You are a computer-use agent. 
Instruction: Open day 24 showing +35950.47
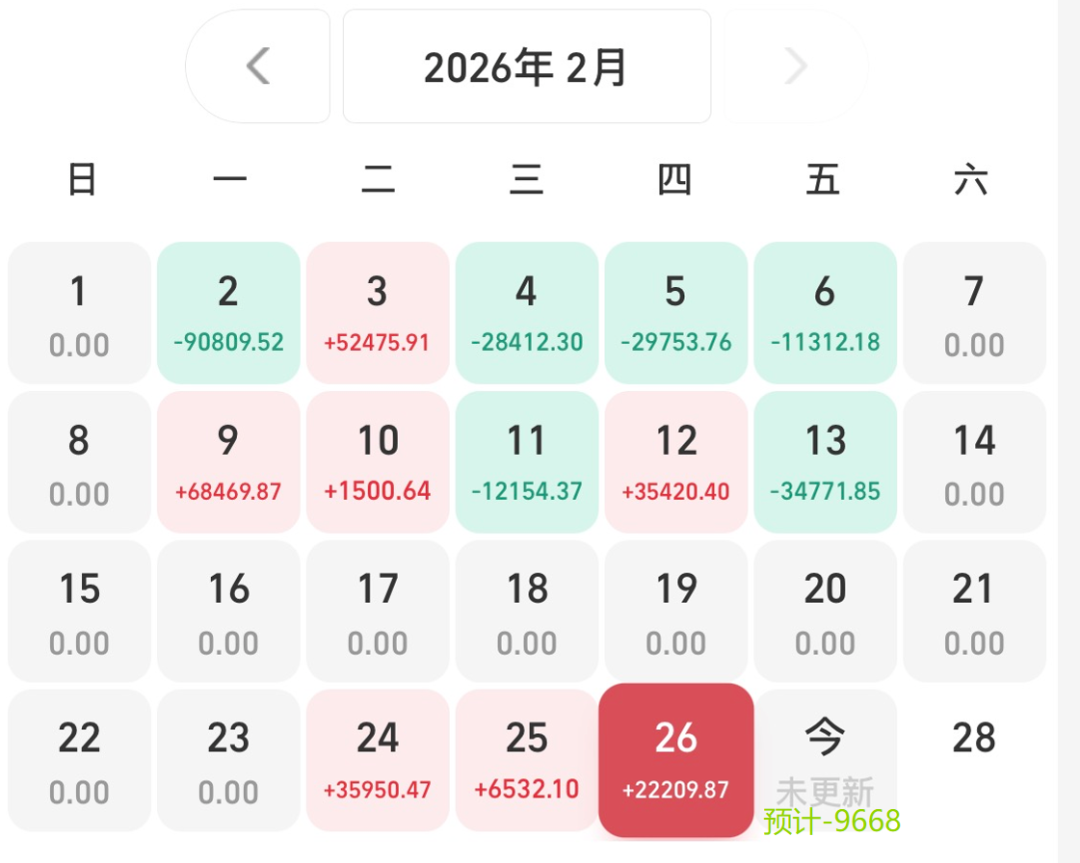[377, 760]
